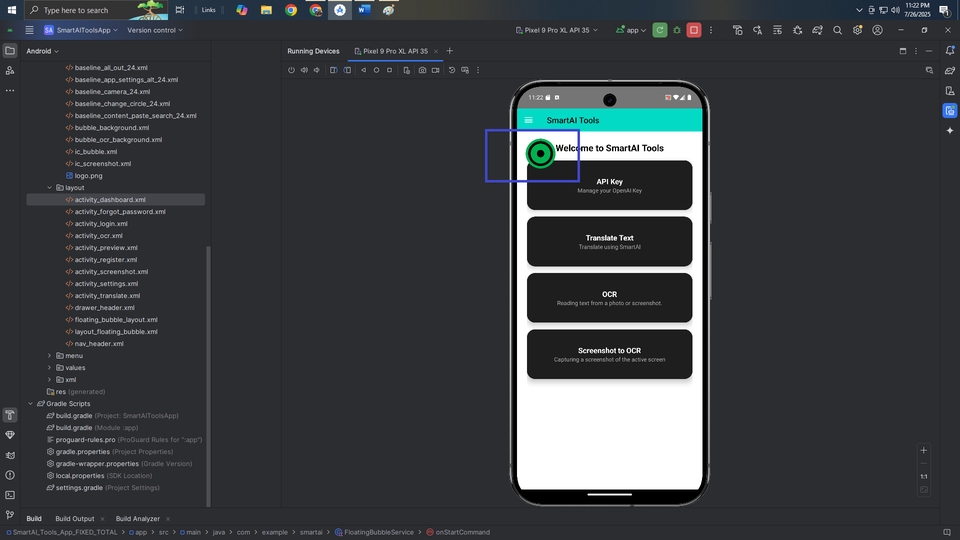Tap the Translate Text card

click(609, 241)
